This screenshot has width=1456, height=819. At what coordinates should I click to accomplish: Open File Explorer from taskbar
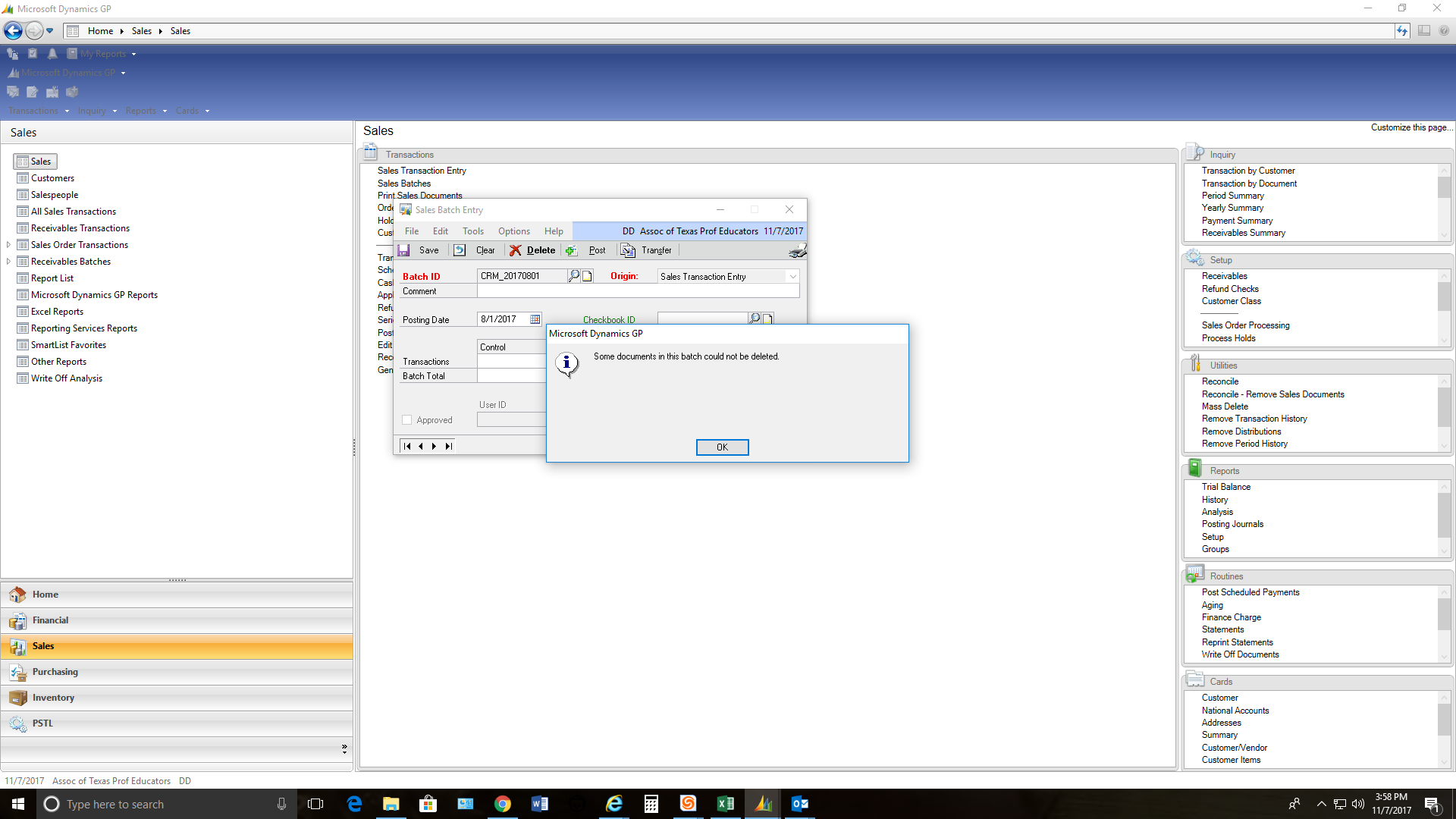click(x=391, y=804)
